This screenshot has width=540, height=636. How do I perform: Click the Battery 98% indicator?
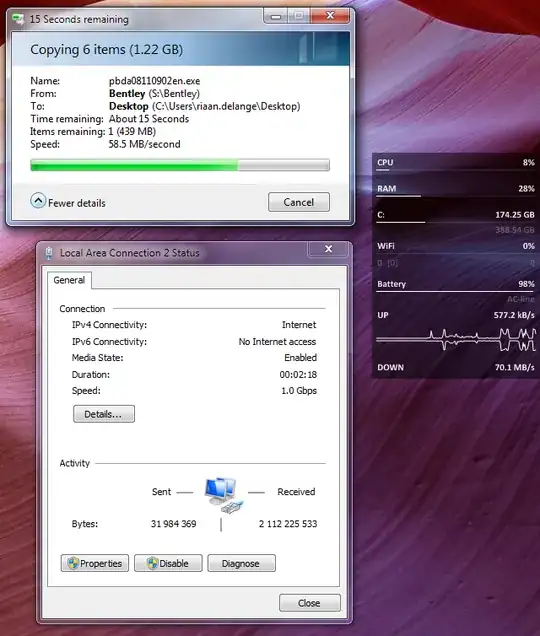coord(456,284)
